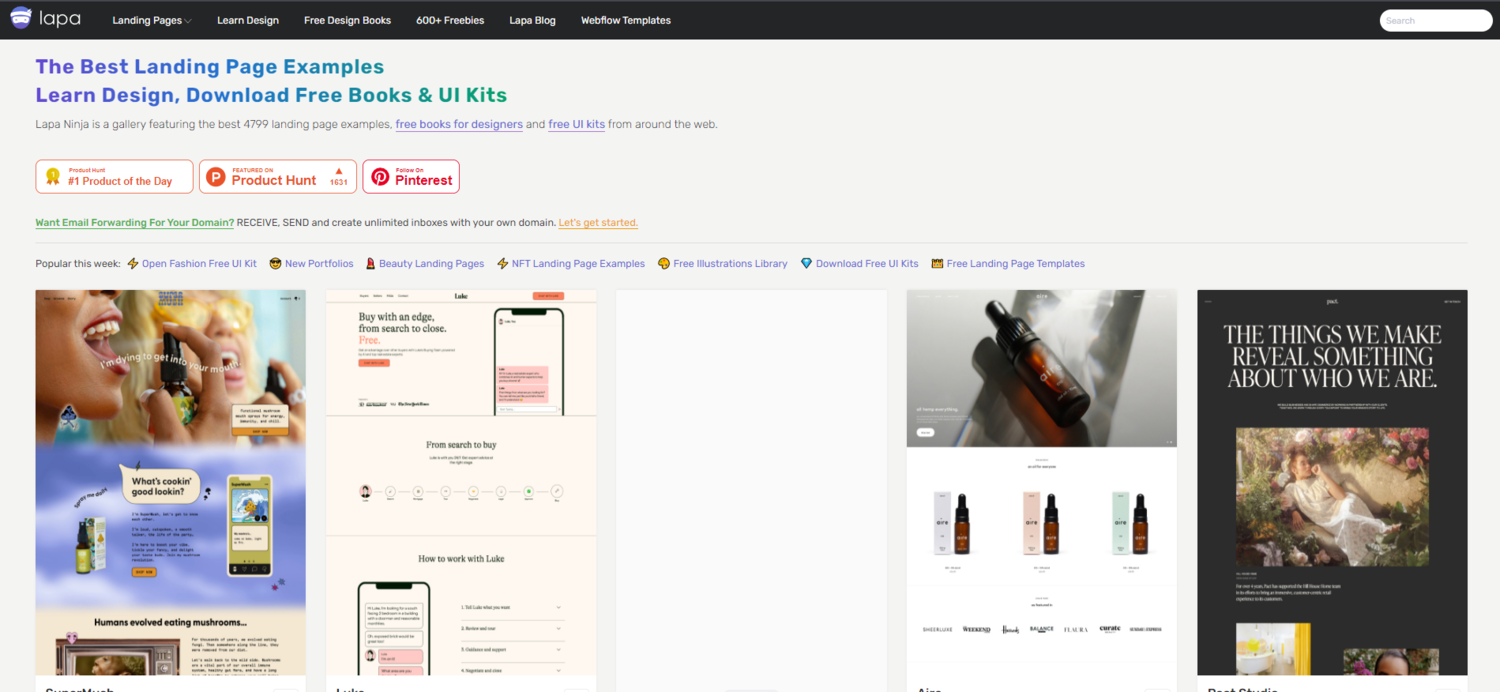Open Webflow Templates nav item
The width and height of the screenshot is (1500, 692).
626,20
